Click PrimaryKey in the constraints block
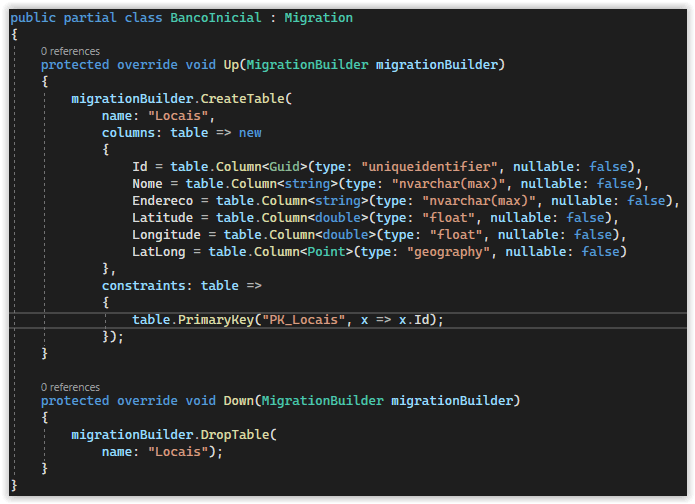695x504 pixels. click(216, 320)
